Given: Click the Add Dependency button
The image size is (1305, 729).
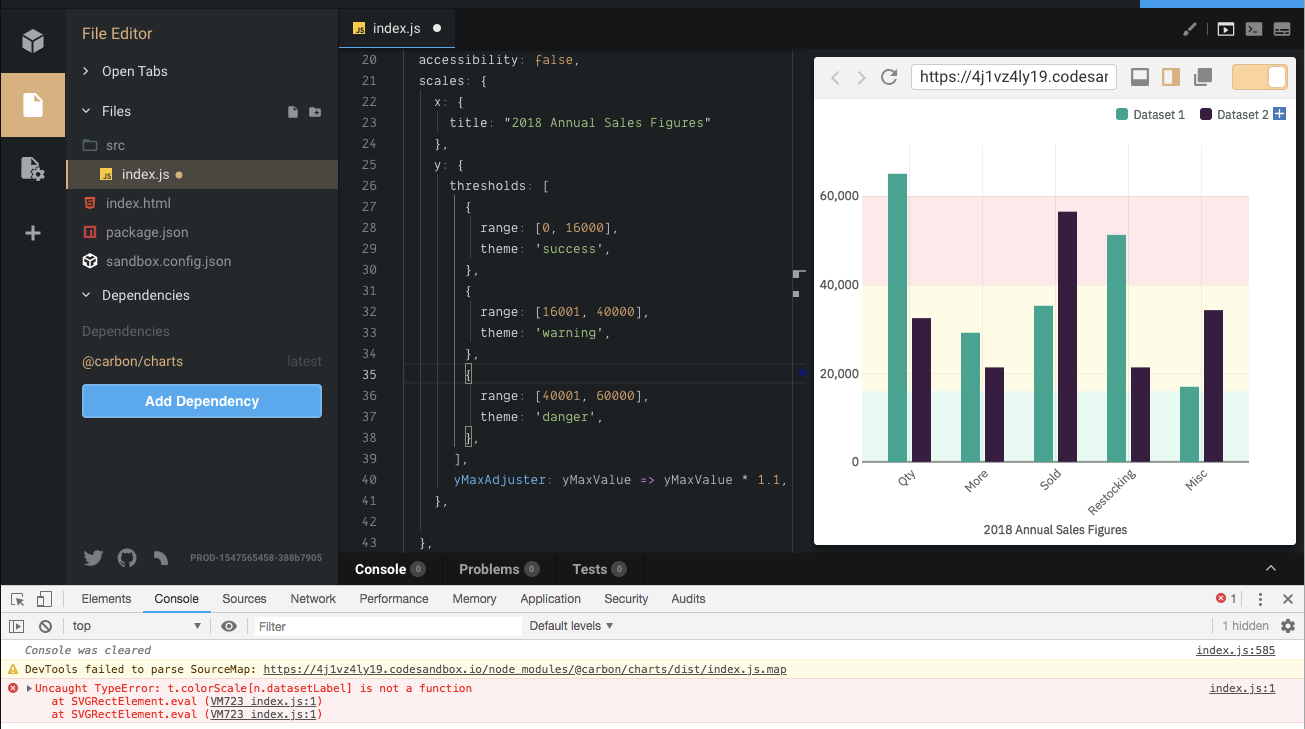Looking at the screenshot, I should coord(202,401).
